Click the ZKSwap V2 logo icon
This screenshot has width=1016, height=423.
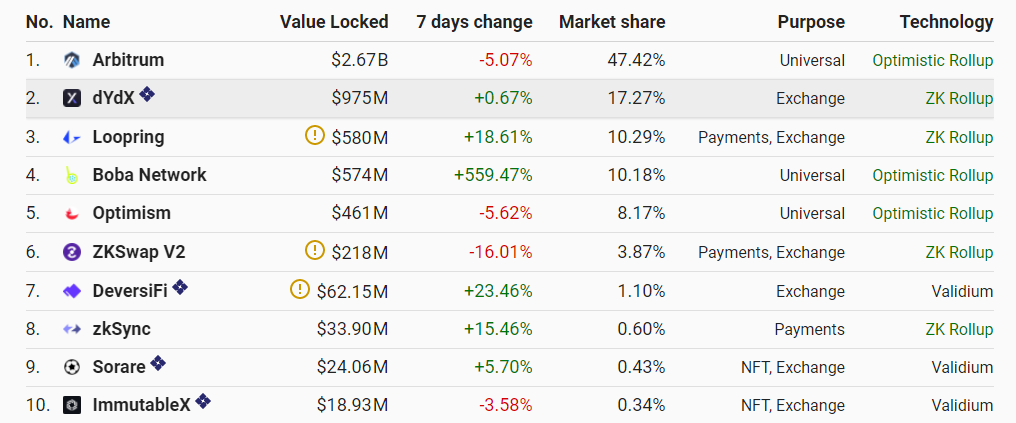[x=72, y=252]
